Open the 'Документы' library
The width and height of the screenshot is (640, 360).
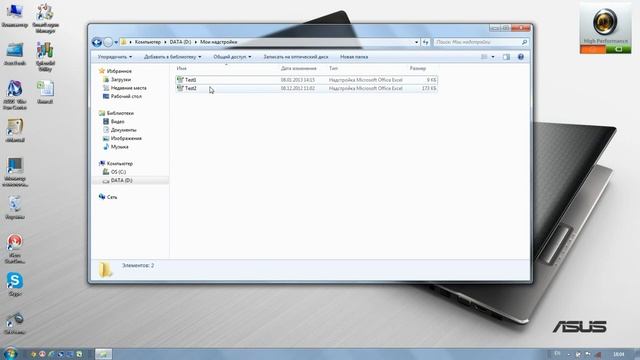pyautogui.click(x=124, y=130)
